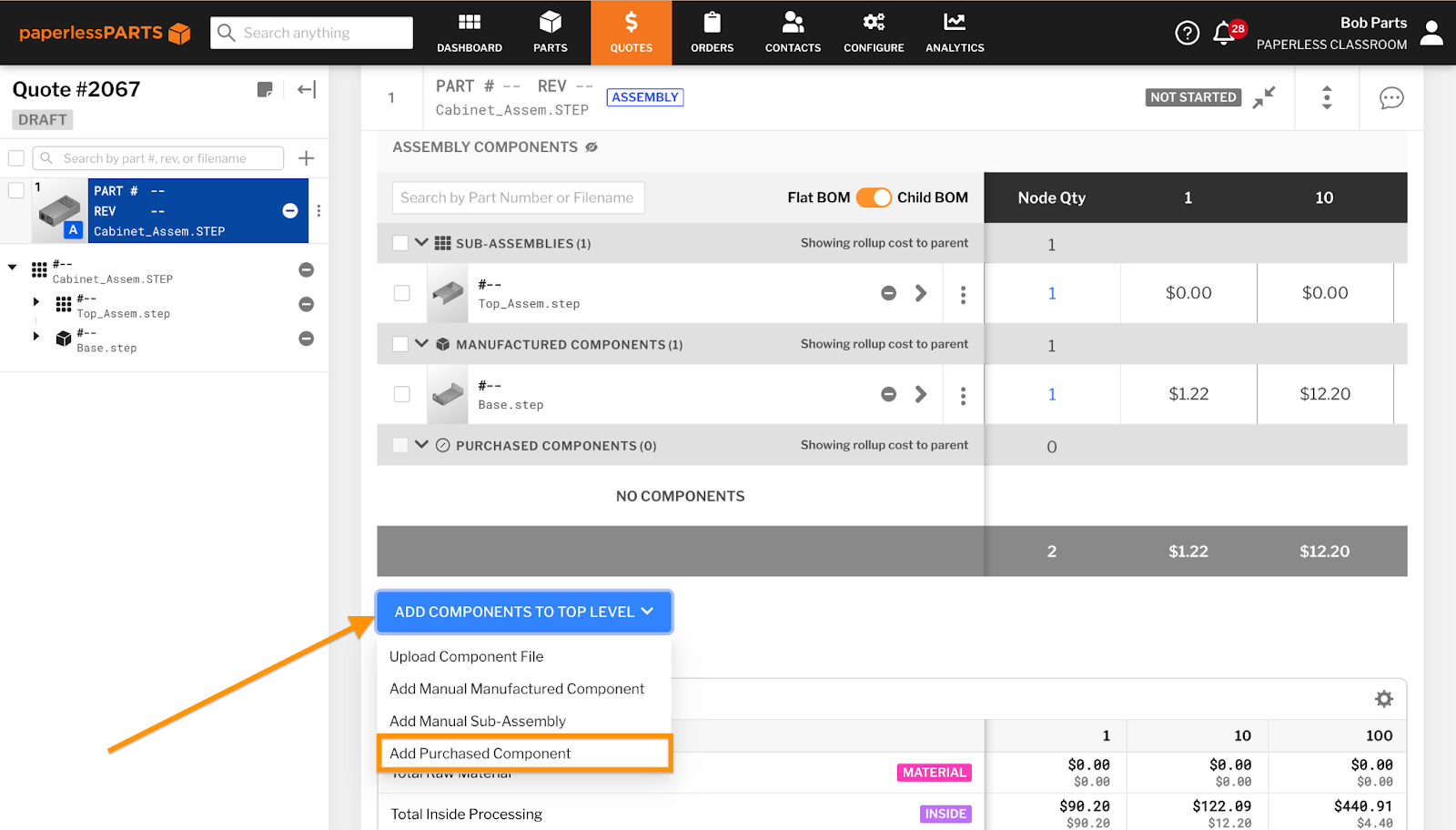Go to the Dashboard tab

(470, 33)
